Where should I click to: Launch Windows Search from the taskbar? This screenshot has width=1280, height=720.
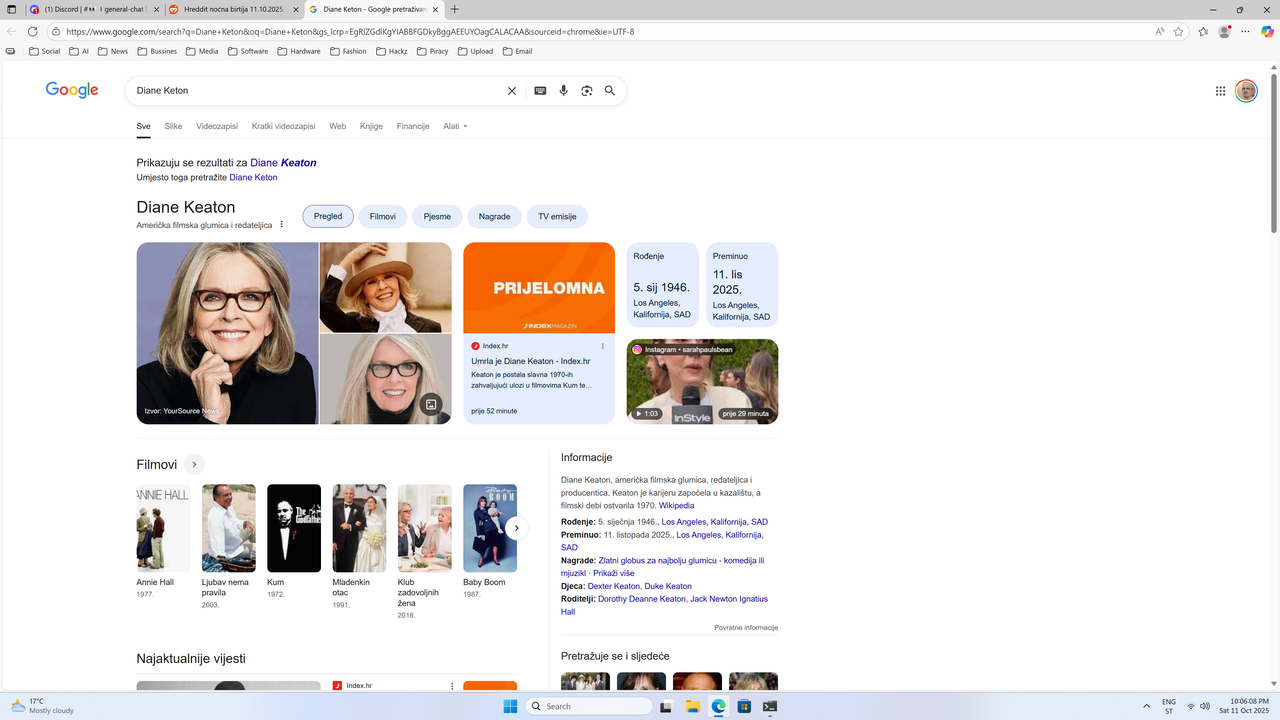(x=590, y=706)
